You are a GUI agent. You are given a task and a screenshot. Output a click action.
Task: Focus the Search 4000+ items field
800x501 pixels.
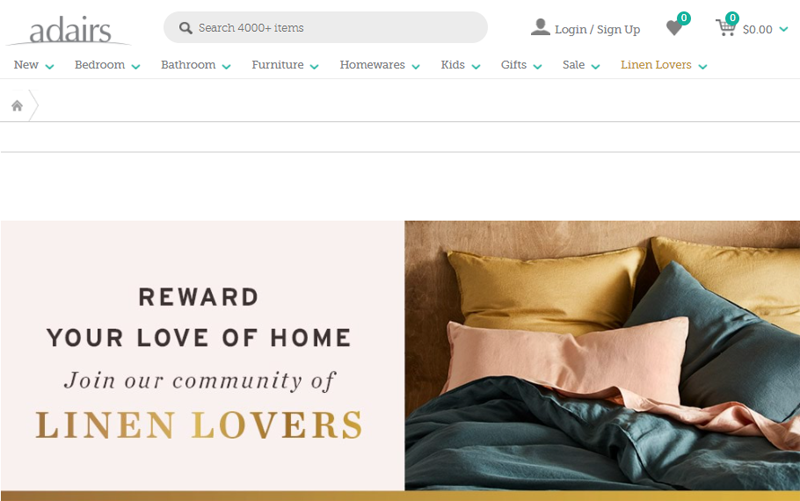(326, 28)
